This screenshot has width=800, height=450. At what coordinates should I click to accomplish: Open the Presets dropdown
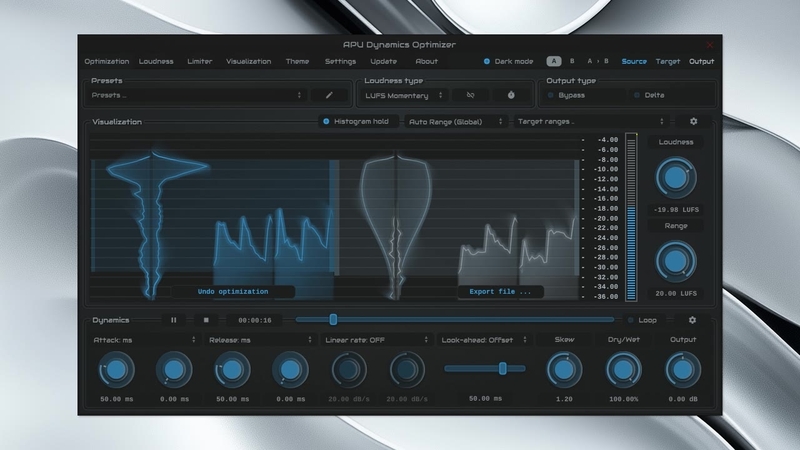pos(196,95)
